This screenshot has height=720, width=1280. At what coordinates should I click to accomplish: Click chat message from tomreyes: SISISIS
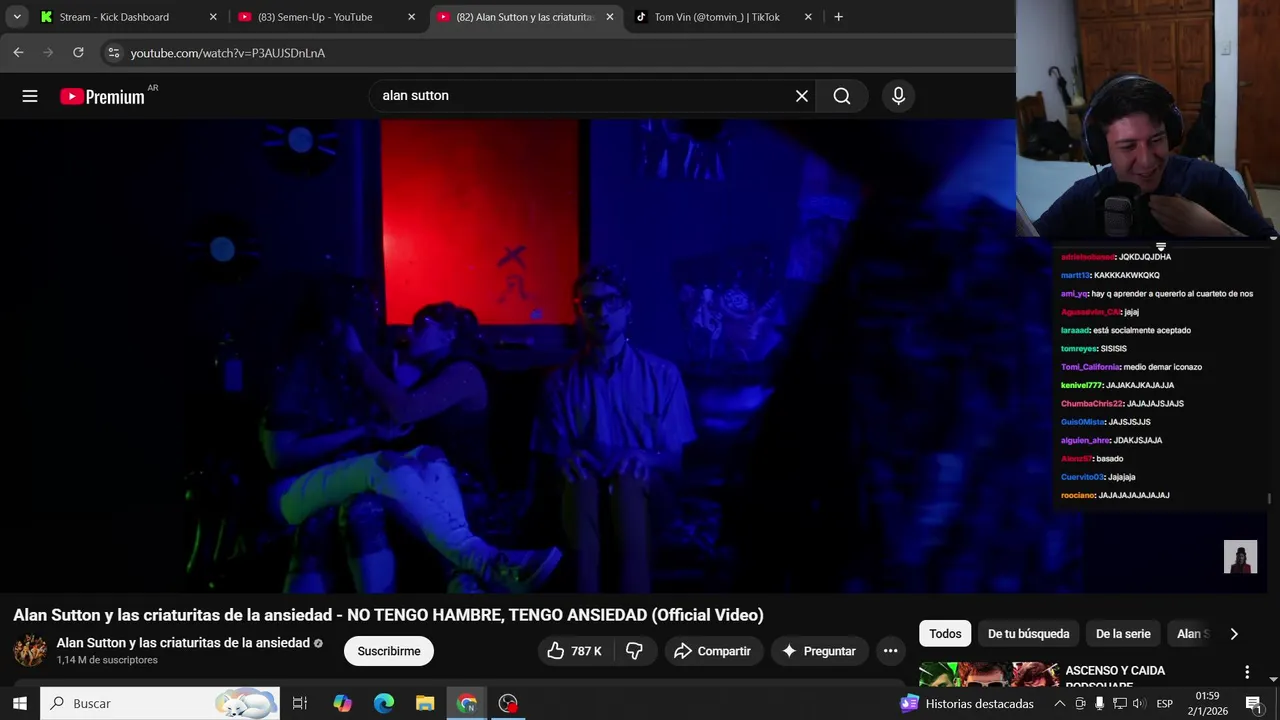tap(1094, 349)
